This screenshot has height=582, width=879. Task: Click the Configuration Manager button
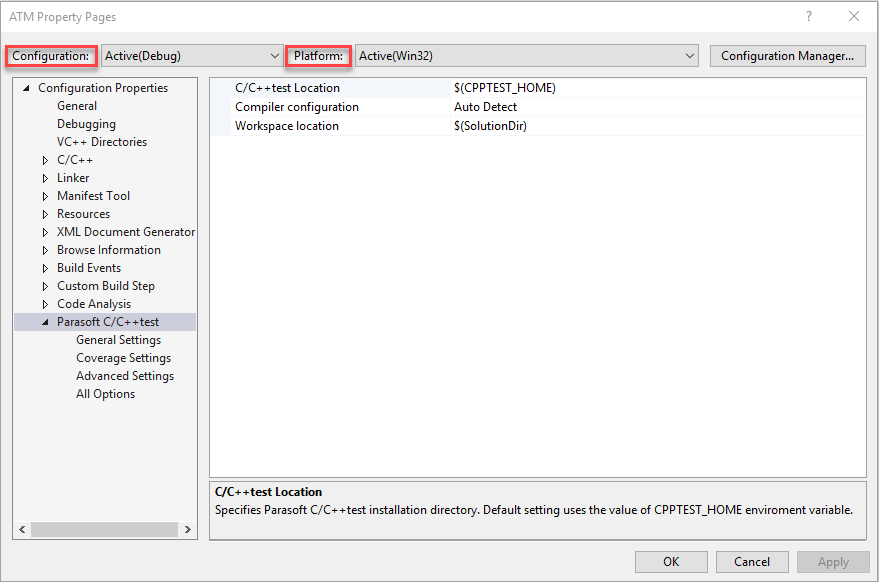click(x=787, y=56)
